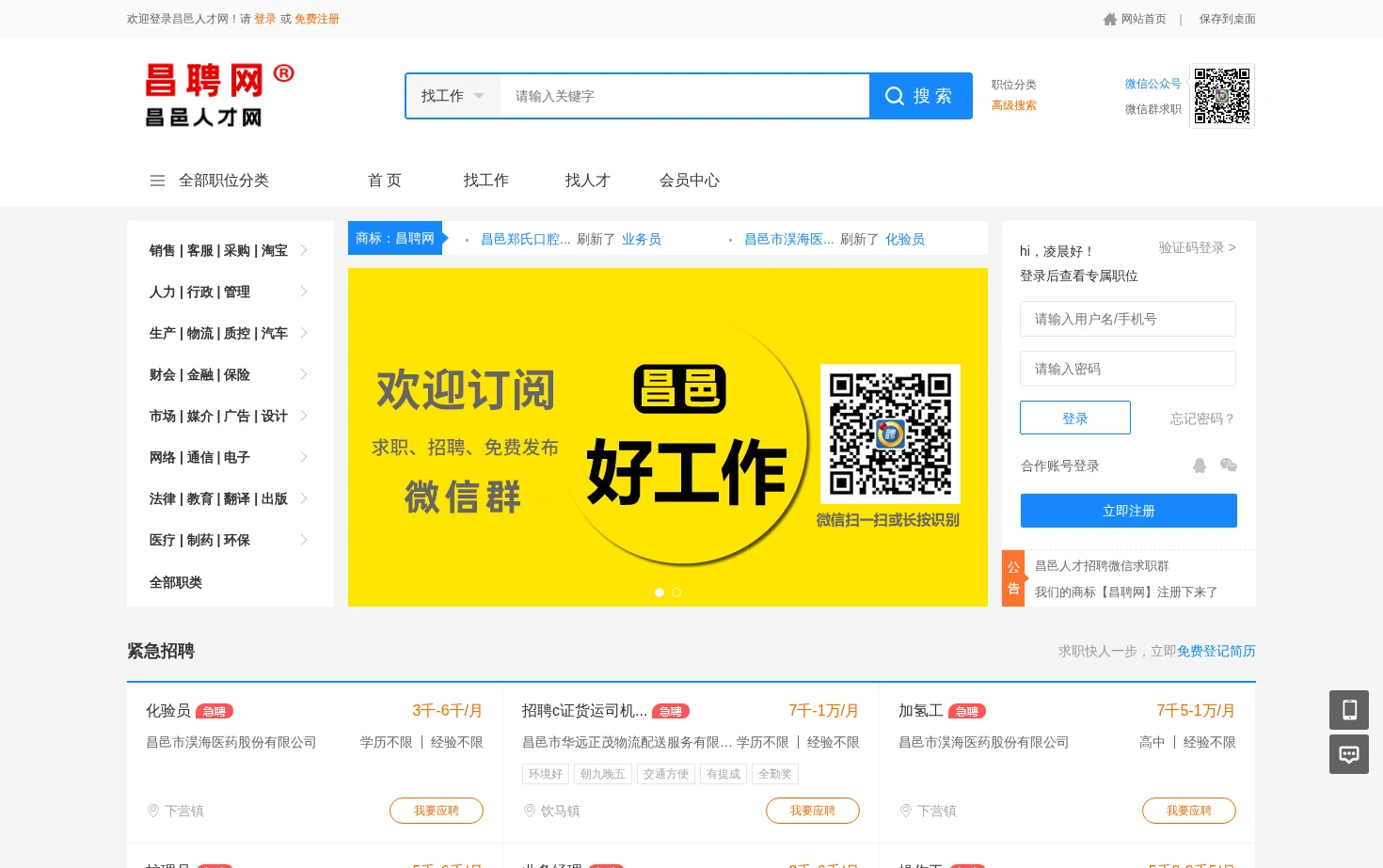The width and height of the screenshot is (1383, 868).
Task: Select the second banner carousel dot
Action: [676, 592]
